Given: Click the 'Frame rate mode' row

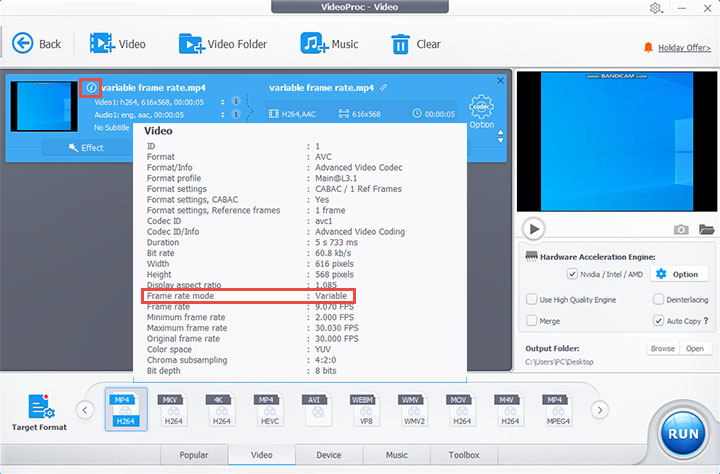Looking at the screenshot, I should click(248, 296).
